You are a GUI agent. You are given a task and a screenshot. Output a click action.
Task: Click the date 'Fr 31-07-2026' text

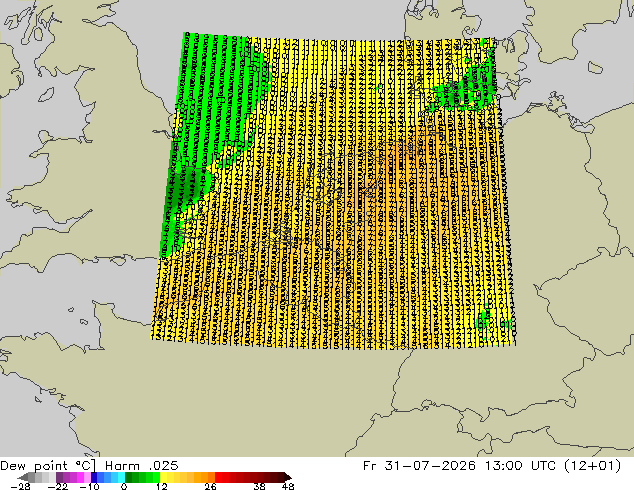pyautogui.click(x=419, y=466)
